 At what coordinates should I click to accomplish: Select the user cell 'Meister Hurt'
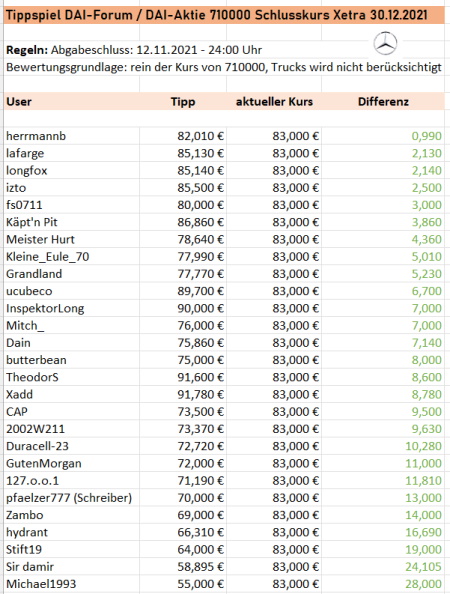coord(41,239)
